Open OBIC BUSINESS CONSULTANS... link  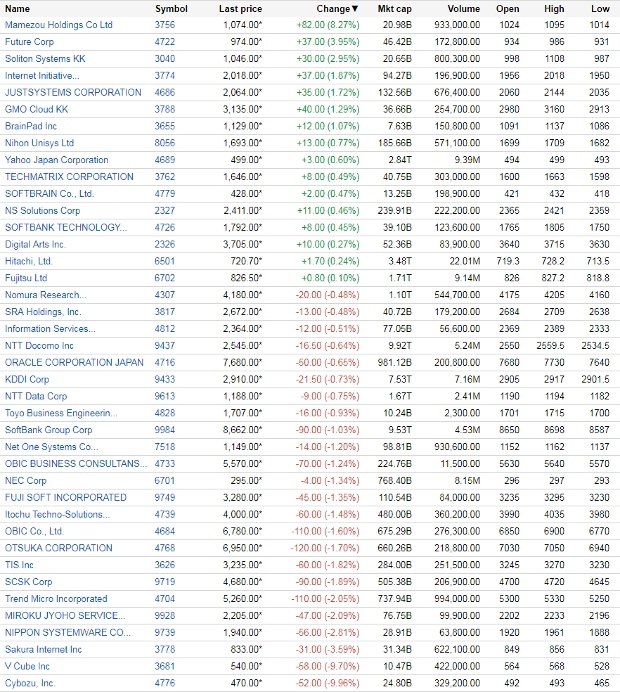tap(75, 464)
